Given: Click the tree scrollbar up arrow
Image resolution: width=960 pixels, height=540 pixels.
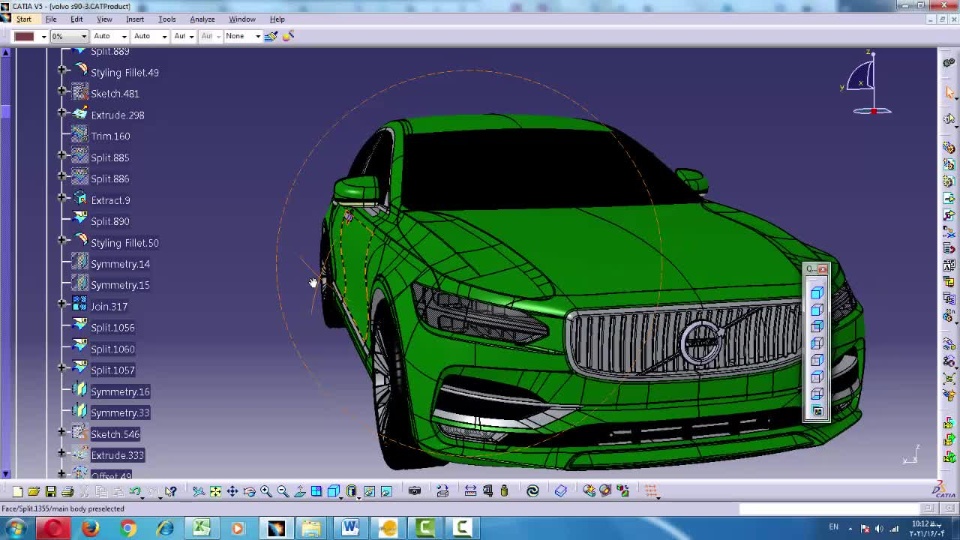Looking at the screenshot, I should coord(6,53).
